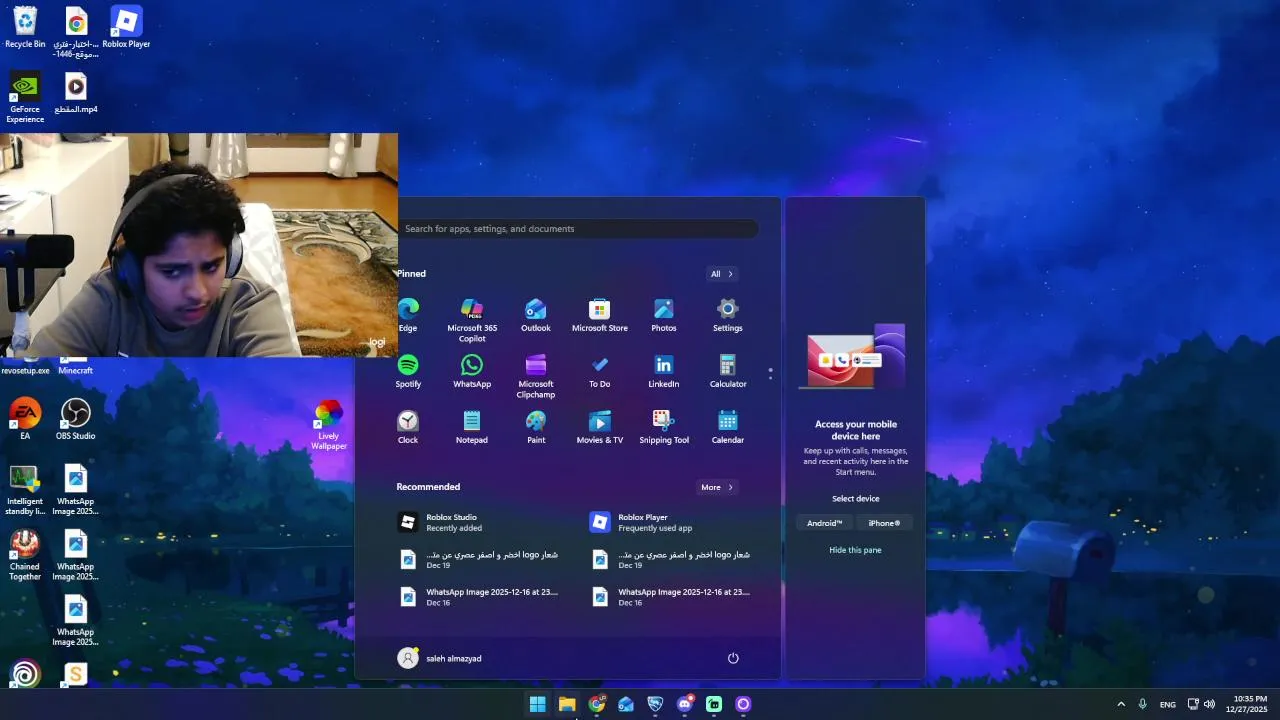Switch ENG input language indicator
Viewport: 1280px width, 720px height.
[x=1168, y=705]
